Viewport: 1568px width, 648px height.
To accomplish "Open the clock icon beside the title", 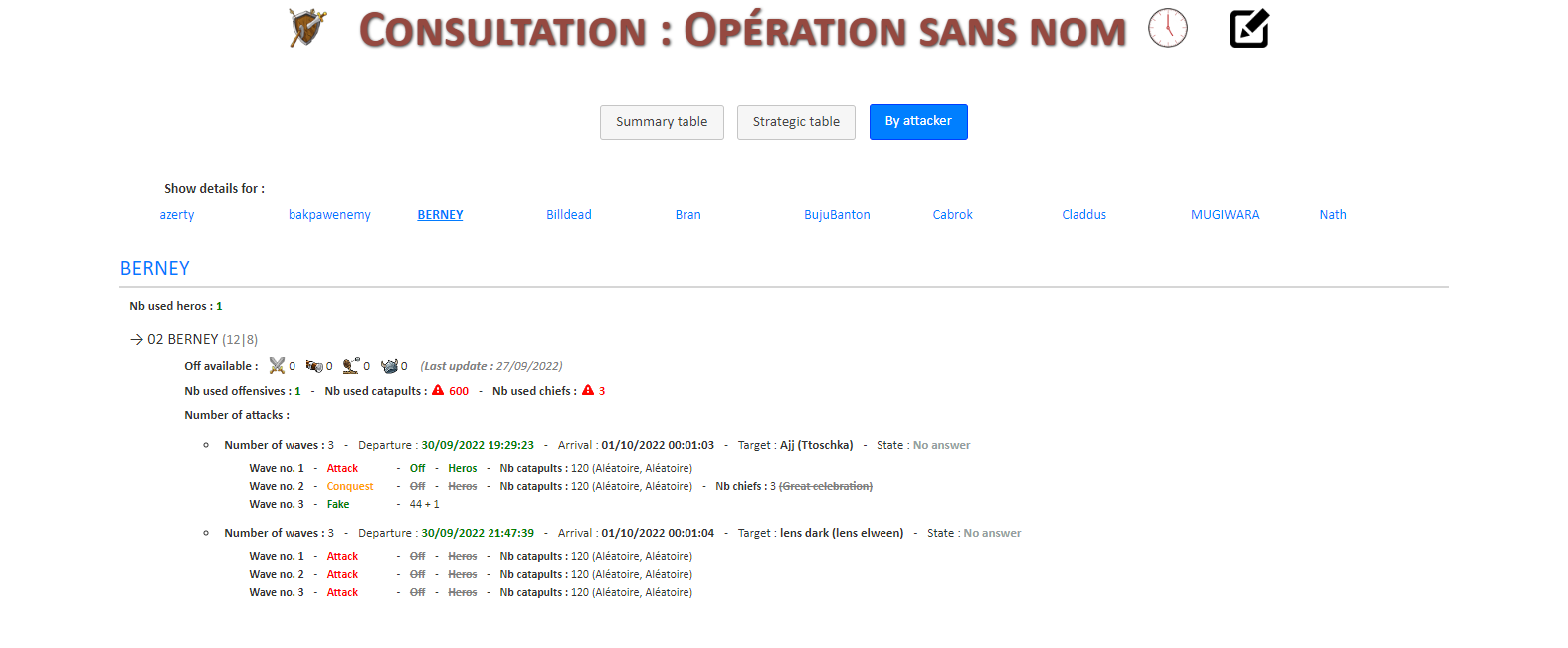I will 1168,28.
